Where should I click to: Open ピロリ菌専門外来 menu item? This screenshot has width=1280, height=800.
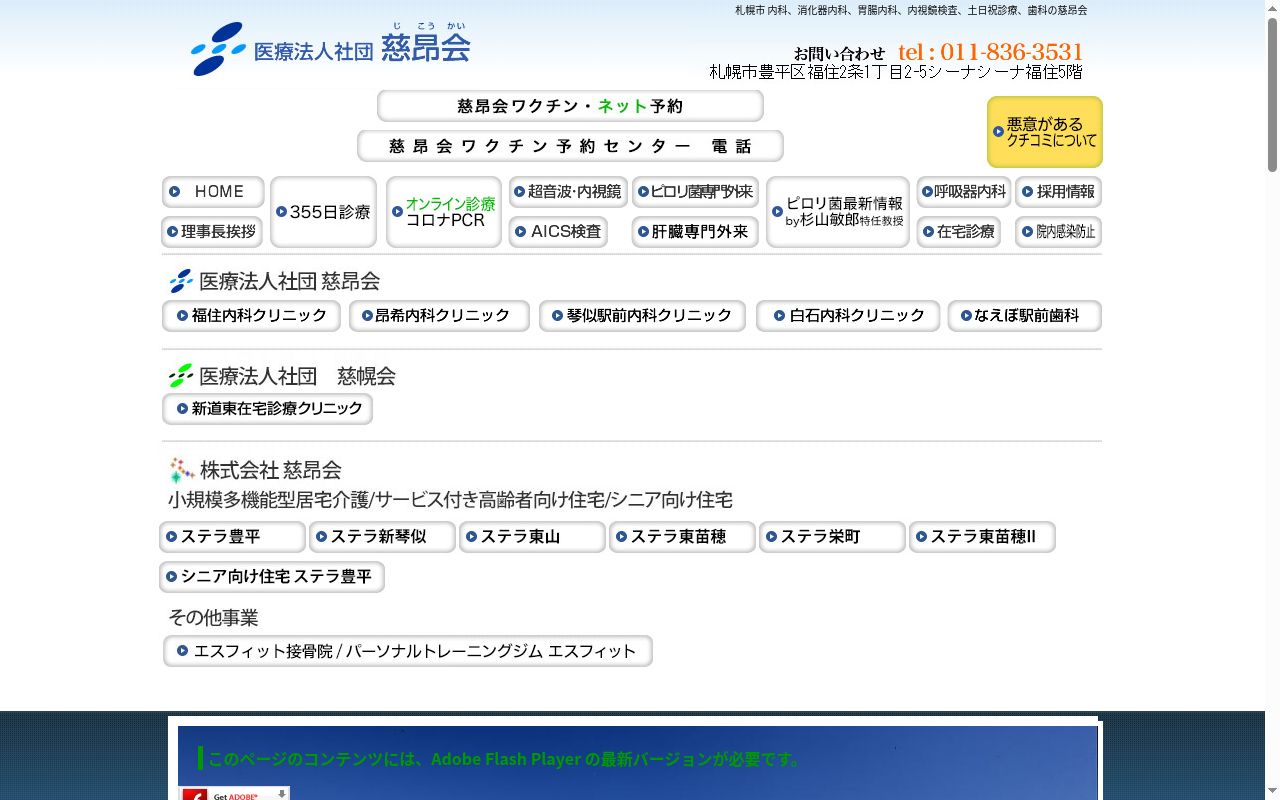695,192
